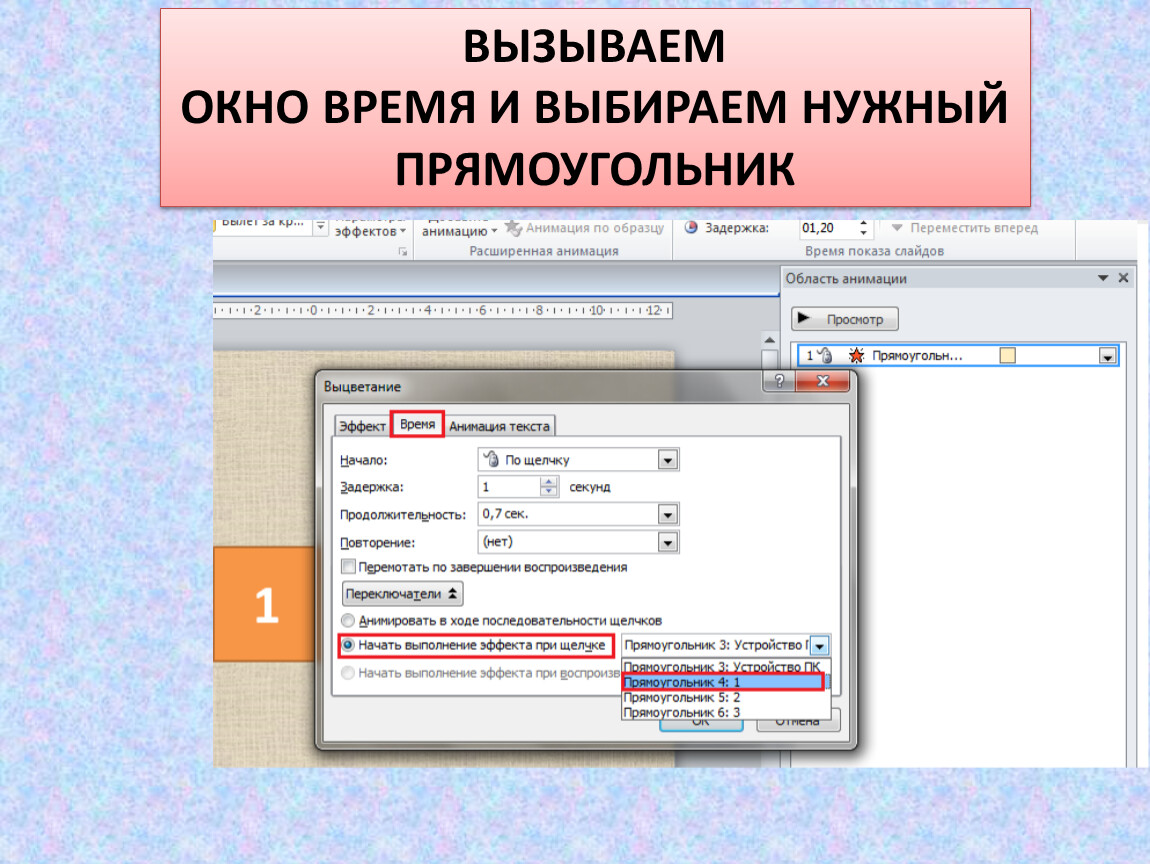Open the dialog launcher in the animation effects group
The image size is (1150, 864).
[x=403, y=253]
